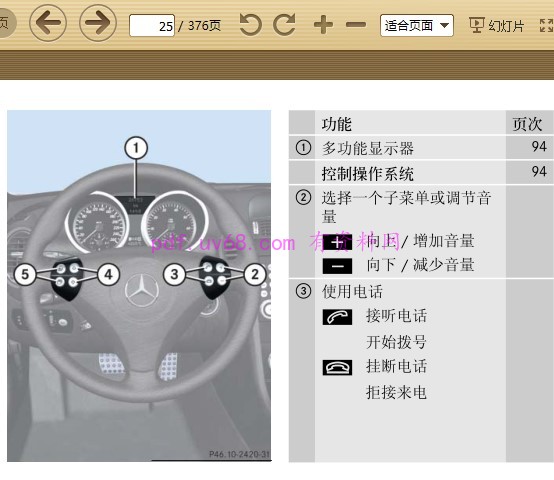The height and width of the screenshot is (480, 554).
Task: Select the 拒接来电 text
Action: coord(396,392)
